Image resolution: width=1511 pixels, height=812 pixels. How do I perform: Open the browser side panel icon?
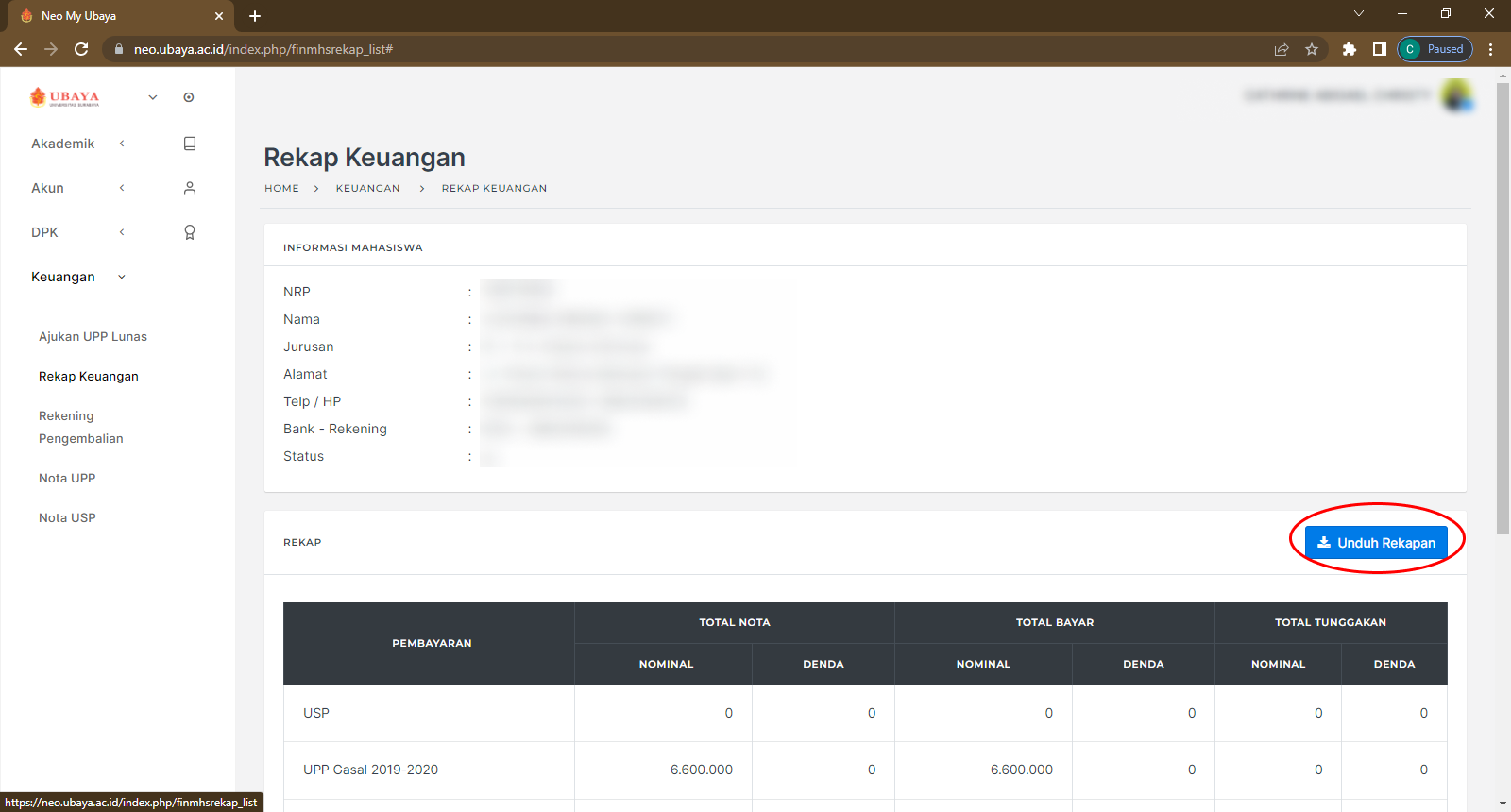pos(1379,49)
